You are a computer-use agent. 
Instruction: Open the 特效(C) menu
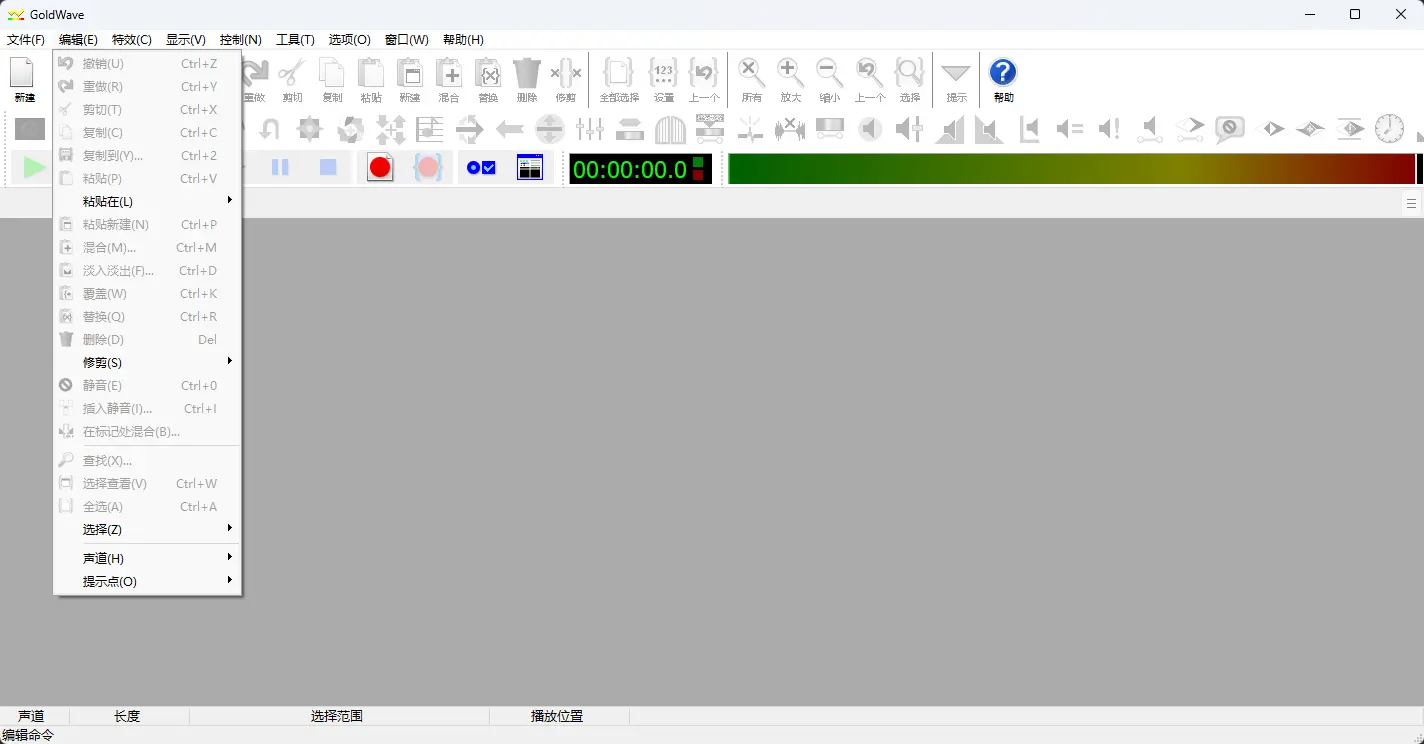pyautogui.click(x=132, y=40)
